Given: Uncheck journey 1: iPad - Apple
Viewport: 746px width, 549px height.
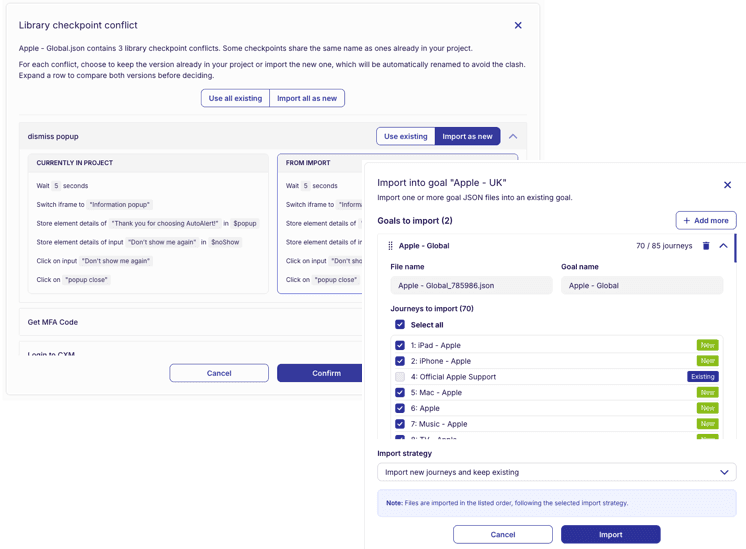Looking at the screenshot, I should [400, 345].
